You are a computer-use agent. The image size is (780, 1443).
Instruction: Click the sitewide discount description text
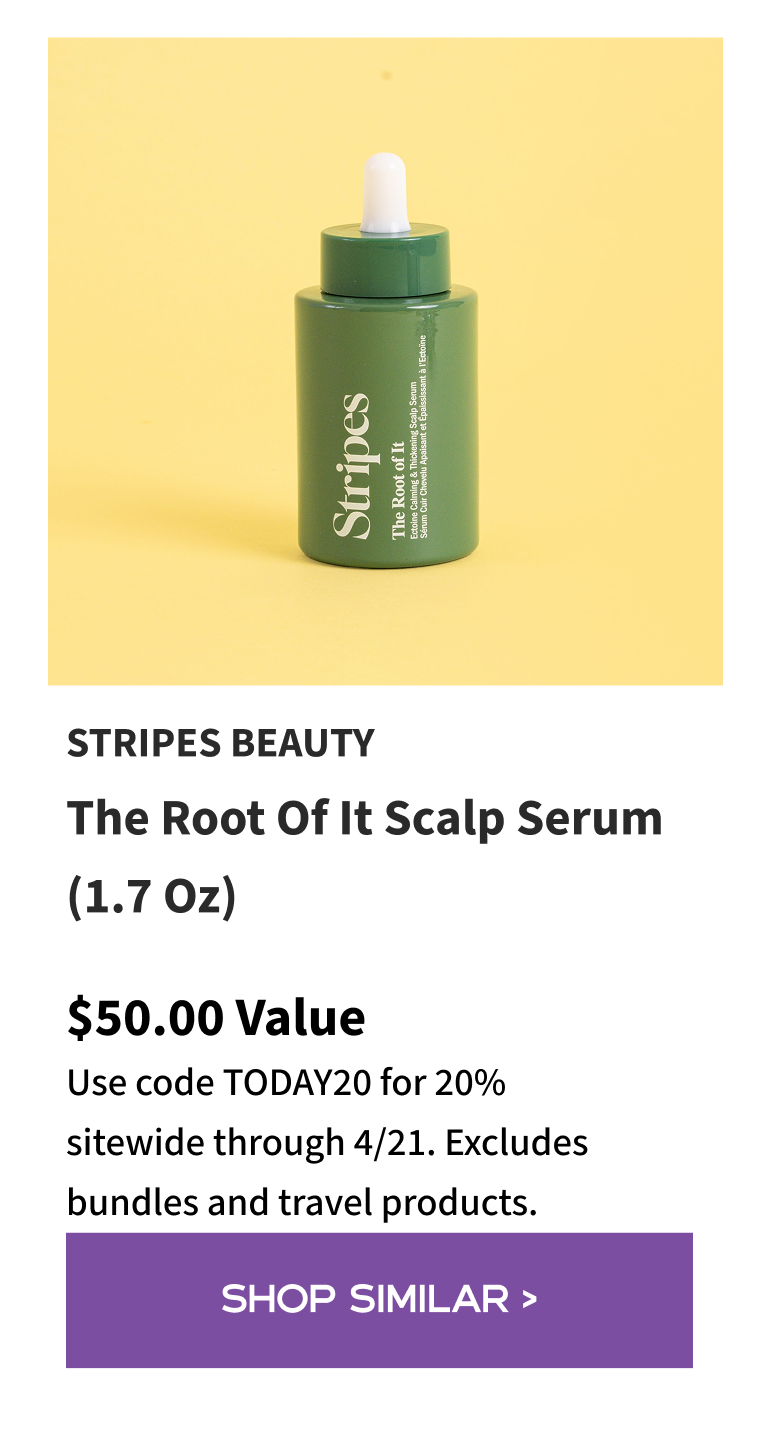(330, 1142)
